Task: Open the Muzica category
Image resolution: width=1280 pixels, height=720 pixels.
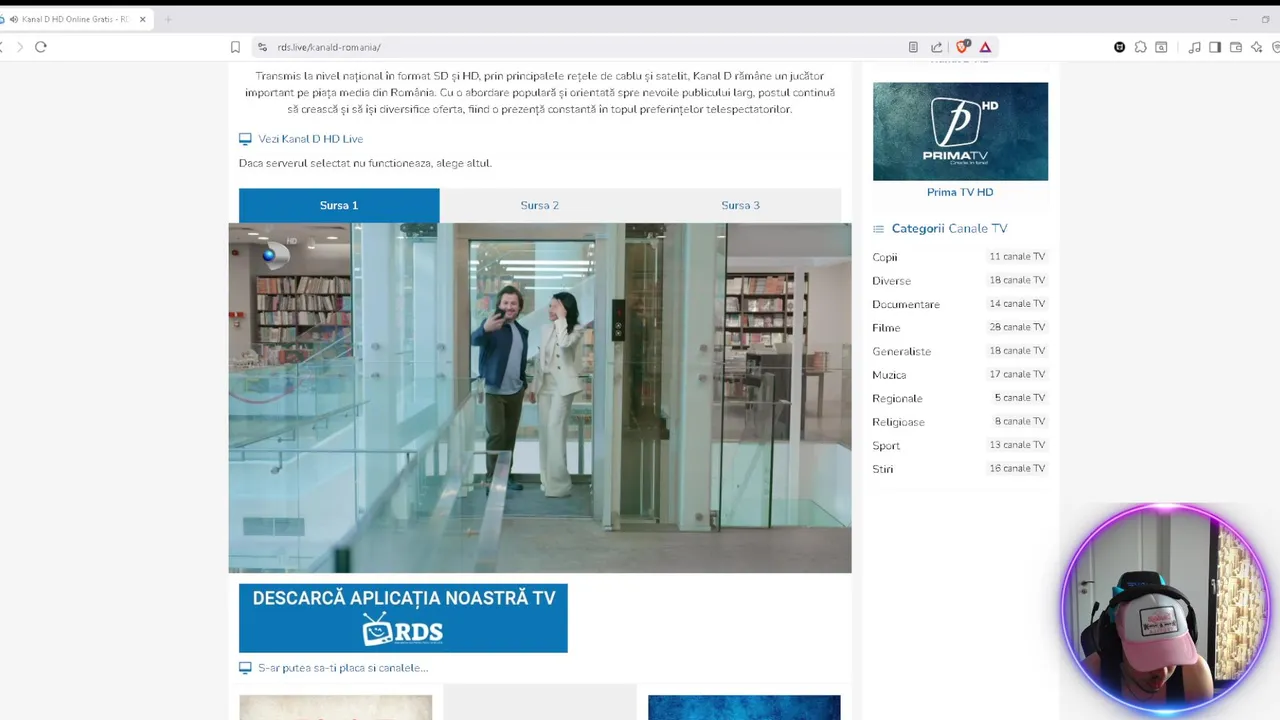Action: click(x=889, y=375)
